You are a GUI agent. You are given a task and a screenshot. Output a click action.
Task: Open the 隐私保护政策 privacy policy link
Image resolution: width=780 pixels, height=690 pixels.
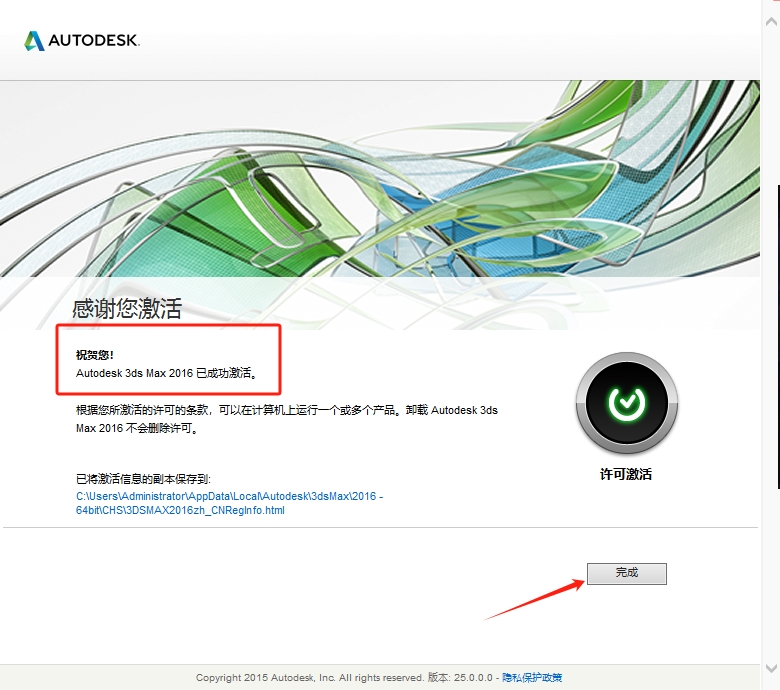point(532,677)
